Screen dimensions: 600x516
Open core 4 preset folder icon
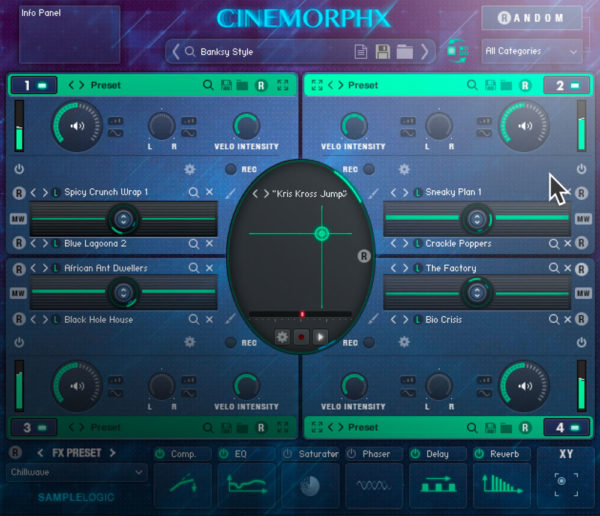[506, 428]
